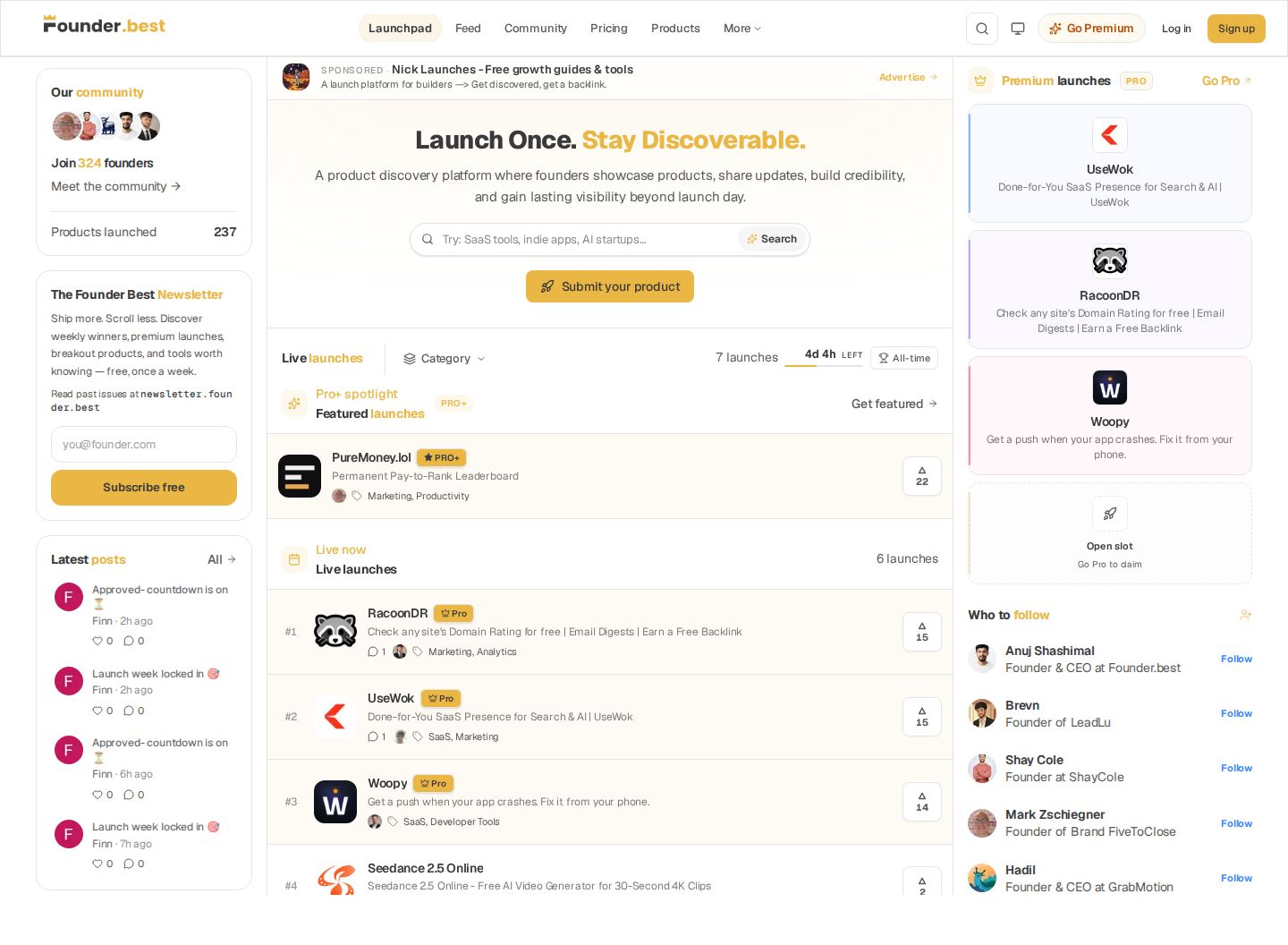Open Anuj Shashimal's profile avatar
Image resolution: width=1288 pixels, height=945 pixels.
(x=982, y=659)
